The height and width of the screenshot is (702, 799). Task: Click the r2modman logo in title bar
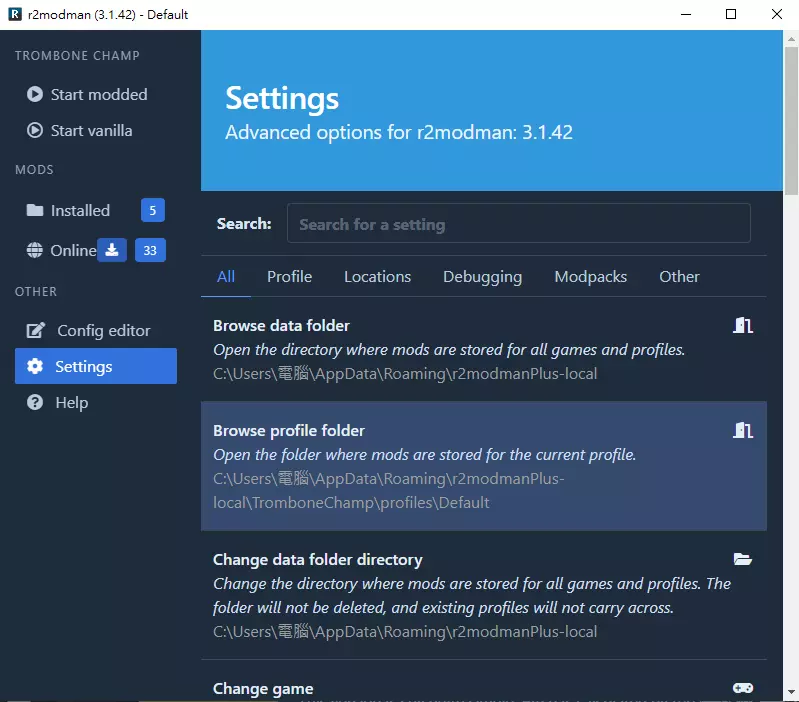pyautogui.click(x=15, y=14)
